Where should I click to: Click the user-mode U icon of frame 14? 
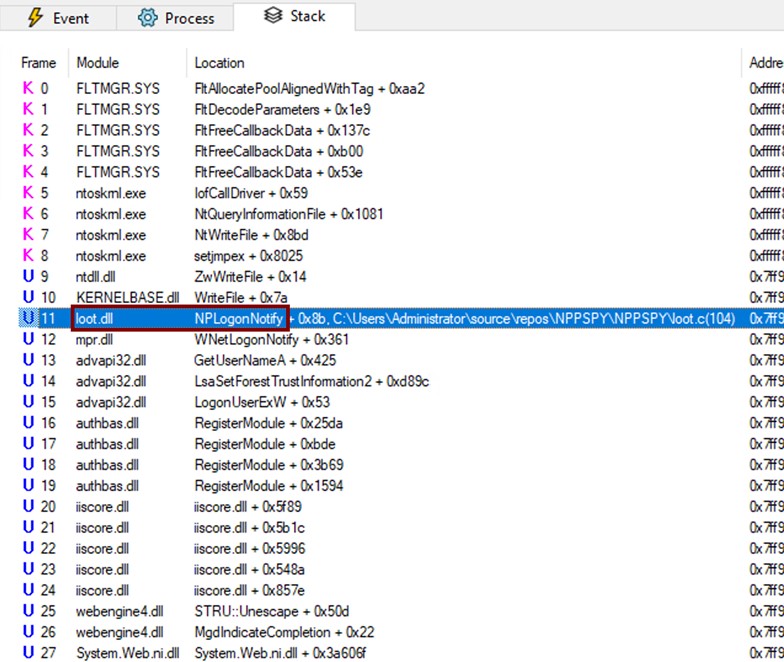point(28,381)
